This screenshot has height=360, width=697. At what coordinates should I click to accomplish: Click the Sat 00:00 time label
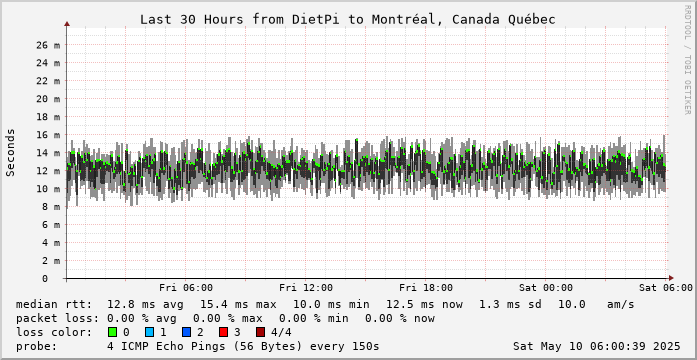(x=546, y=288)
